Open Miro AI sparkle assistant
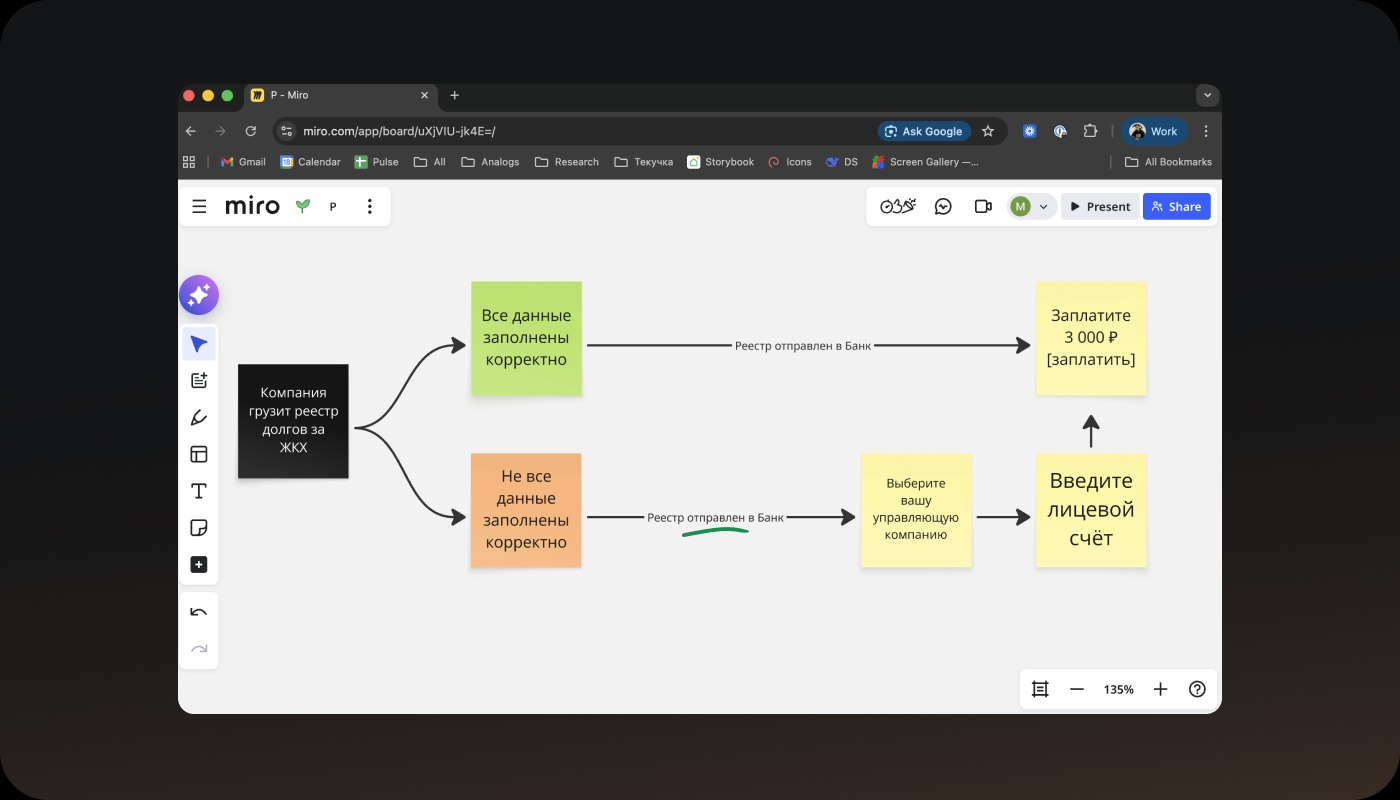 point(199,295)
